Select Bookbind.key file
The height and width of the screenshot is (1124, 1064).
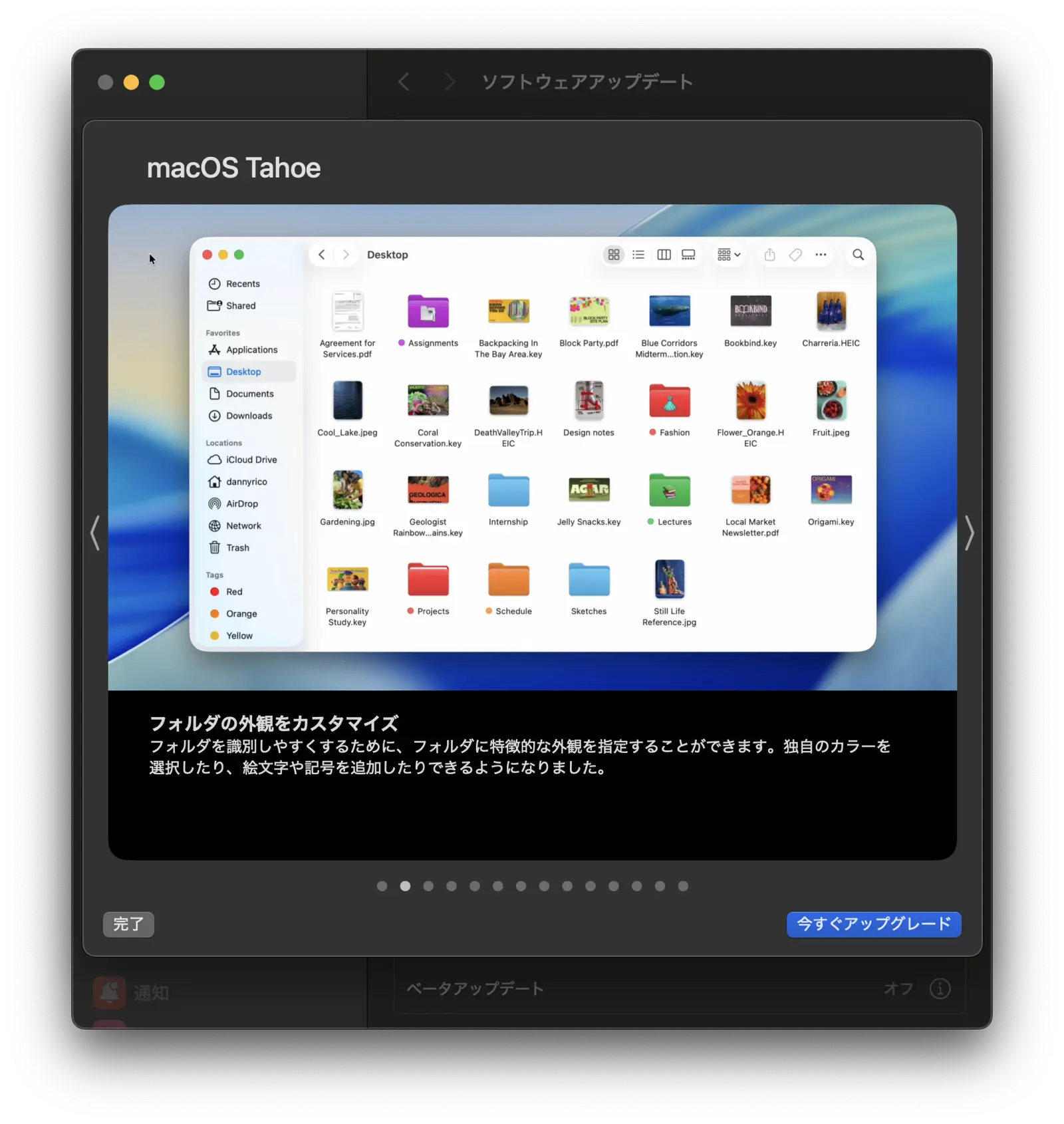click(751, 311)
